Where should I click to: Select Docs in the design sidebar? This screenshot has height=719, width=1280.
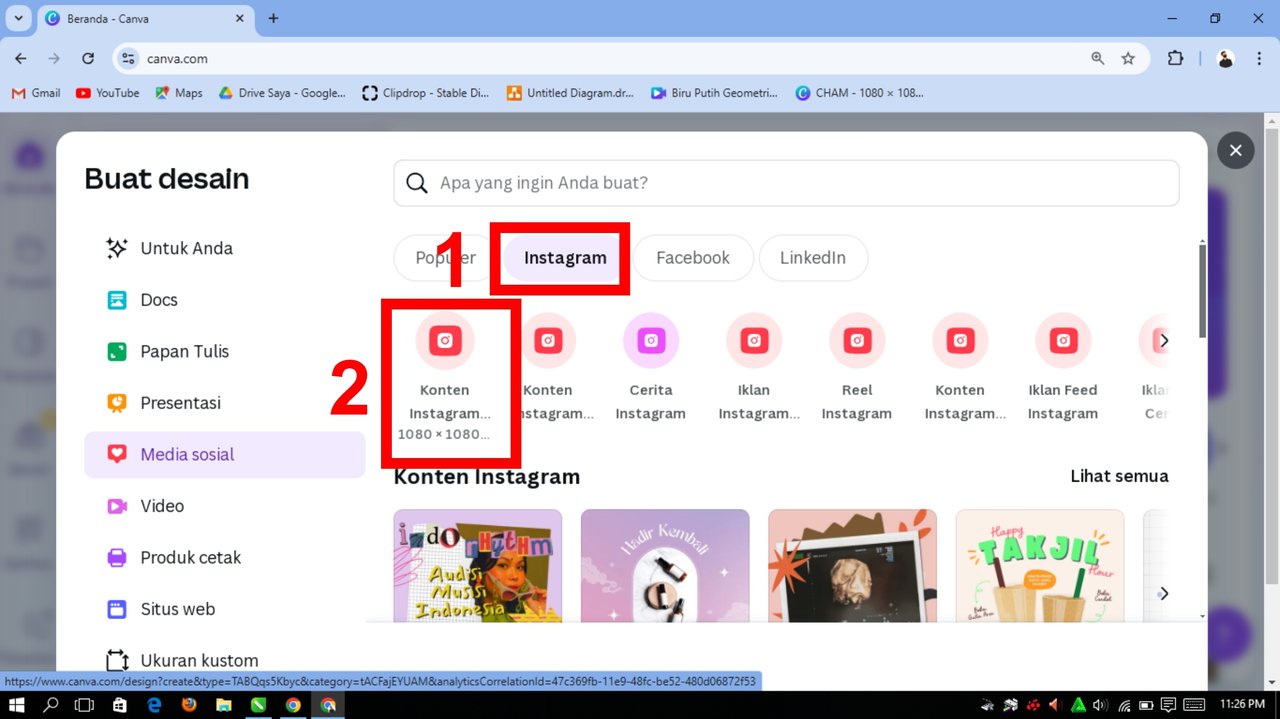224,300
